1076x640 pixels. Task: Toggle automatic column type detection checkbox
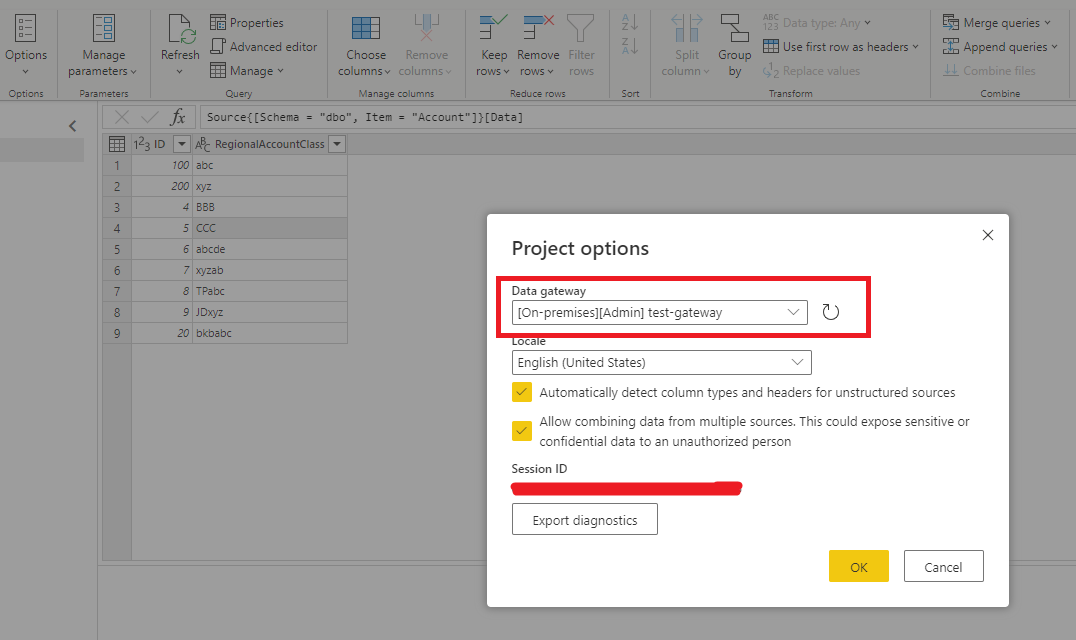[x=522, y=392]
